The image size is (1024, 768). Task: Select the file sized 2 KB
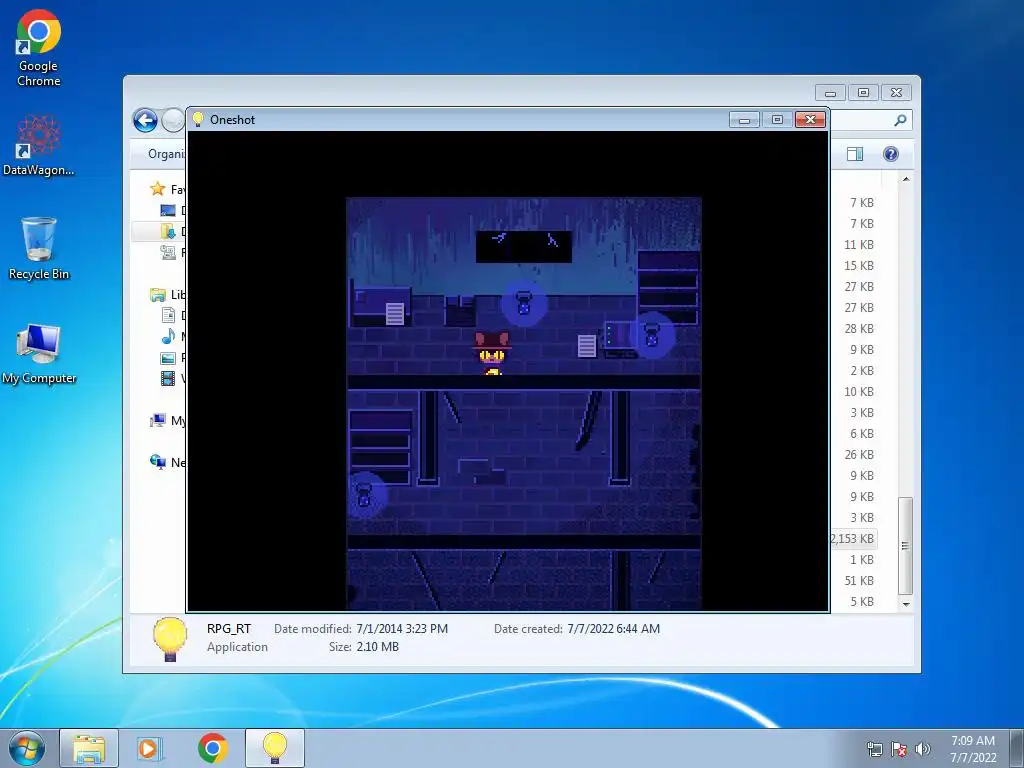point(862,370)
